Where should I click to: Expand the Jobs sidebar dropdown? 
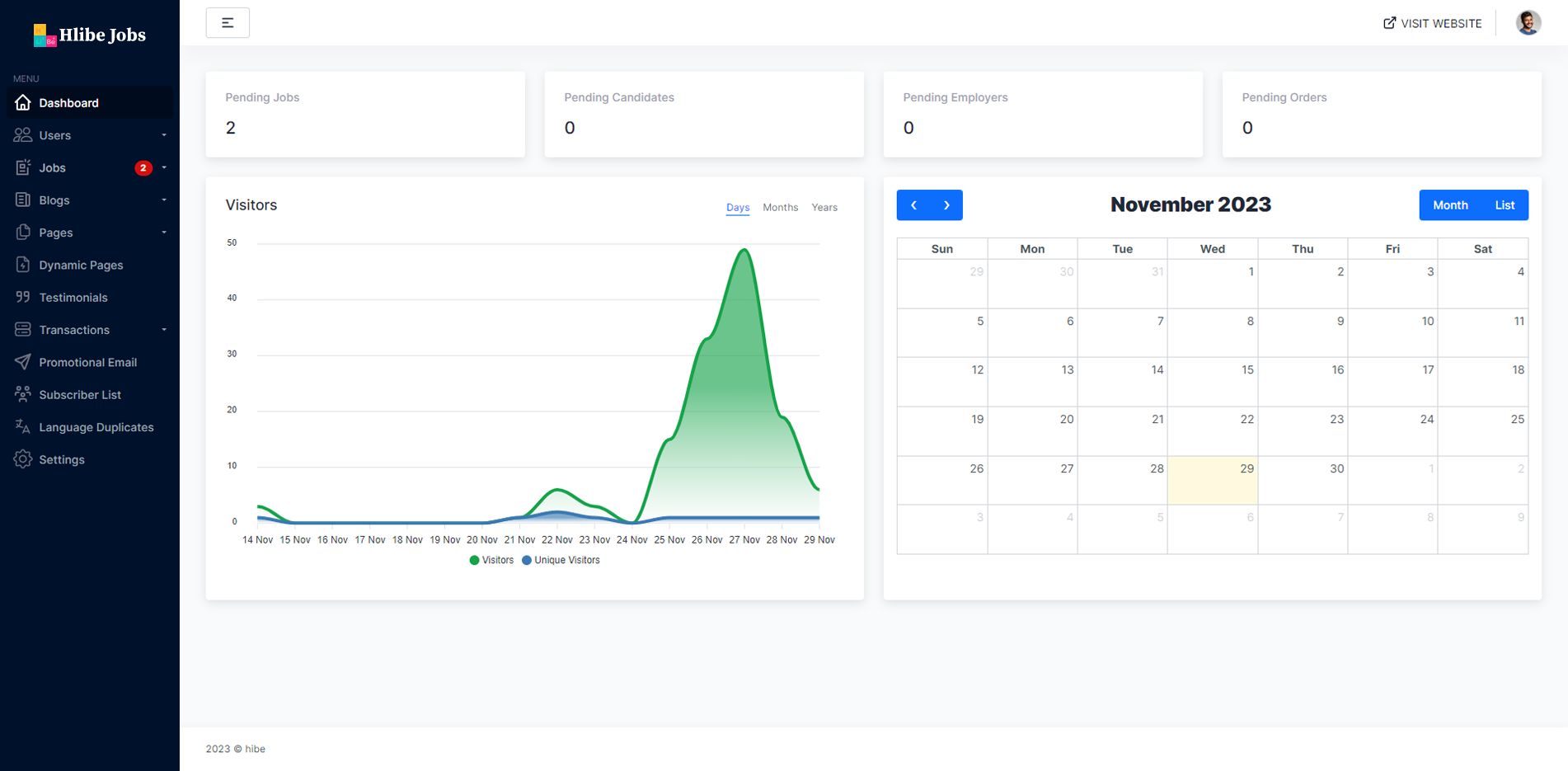tap(164, 167)
